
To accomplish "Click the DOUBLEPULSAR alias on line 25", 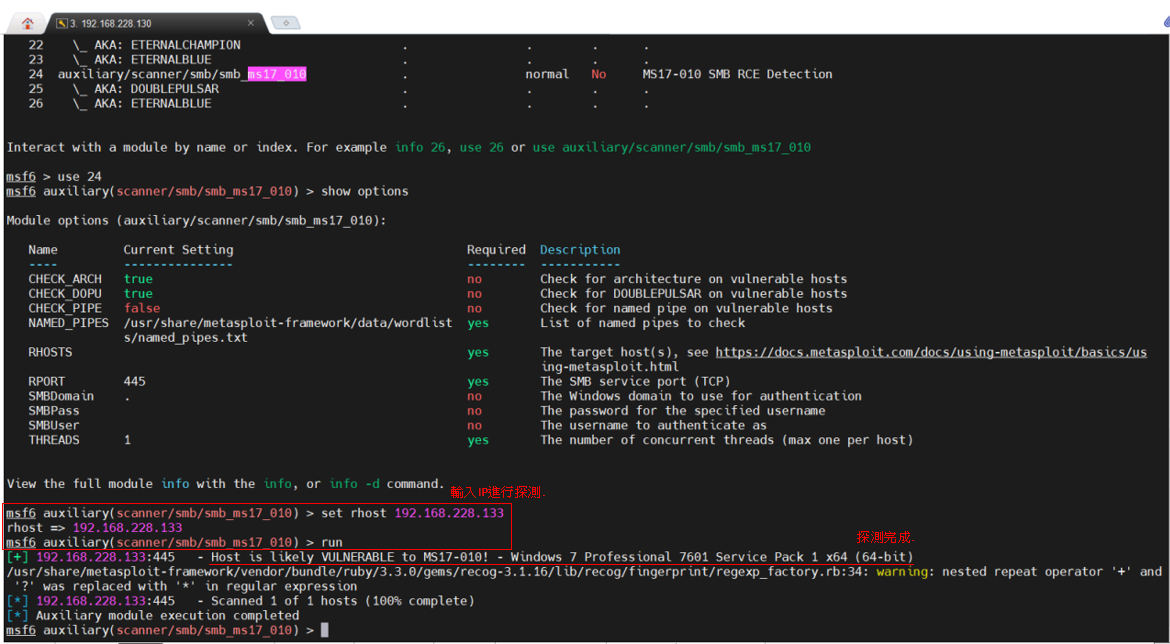I will [x=175, y=89].
